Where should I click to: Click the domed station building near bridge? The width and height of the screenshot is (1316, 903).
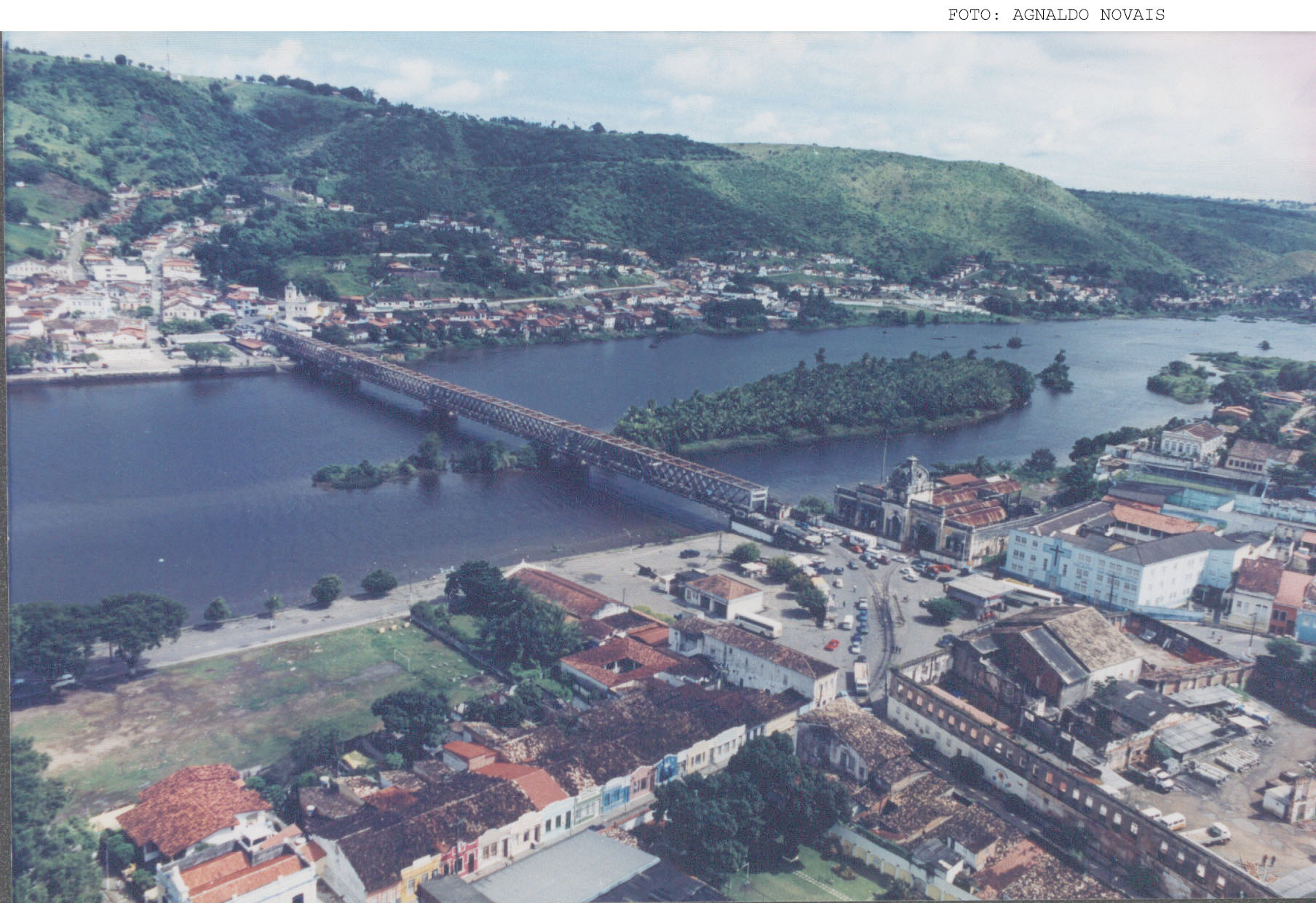coord(910,502)
